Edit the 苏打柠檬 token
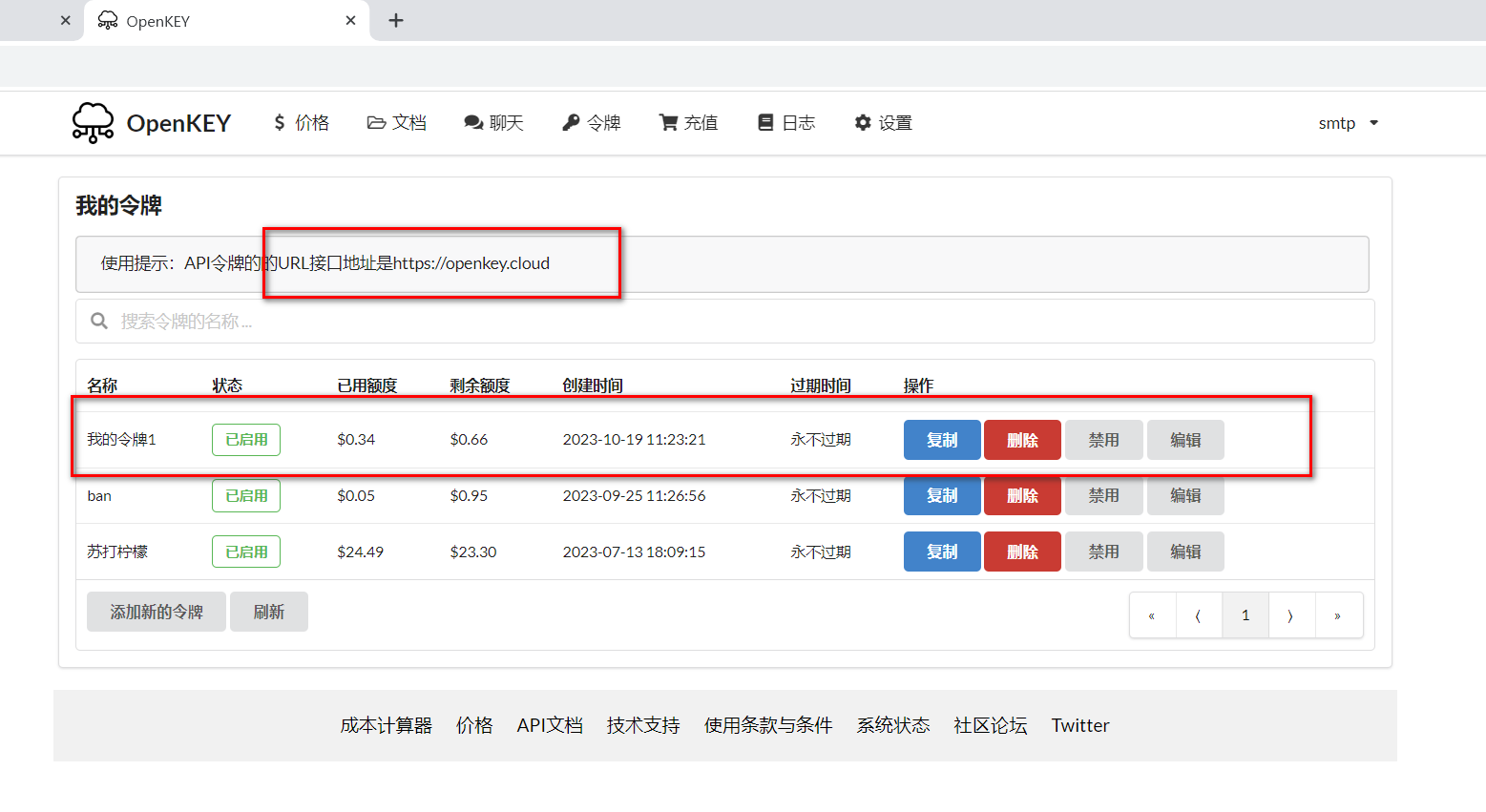This screenshot has height=812, width=1486. (x=1185, y=552)
